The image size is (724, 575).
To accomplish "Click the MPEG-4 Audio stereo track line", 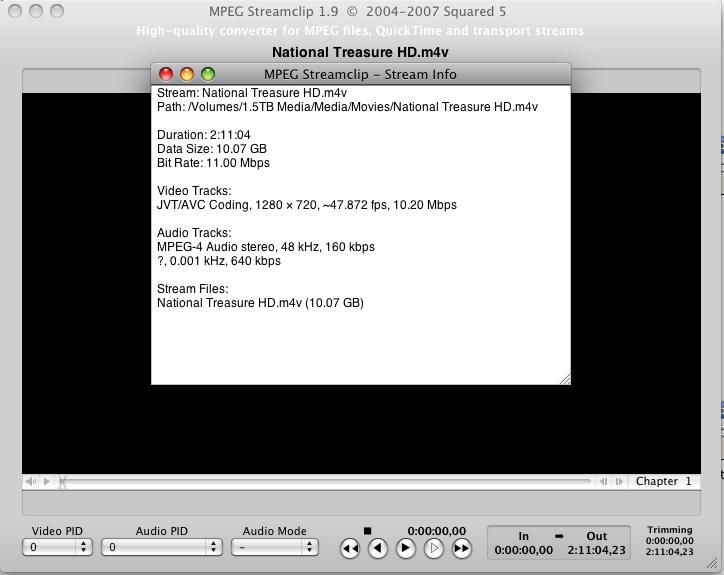I will click(265, 247).
